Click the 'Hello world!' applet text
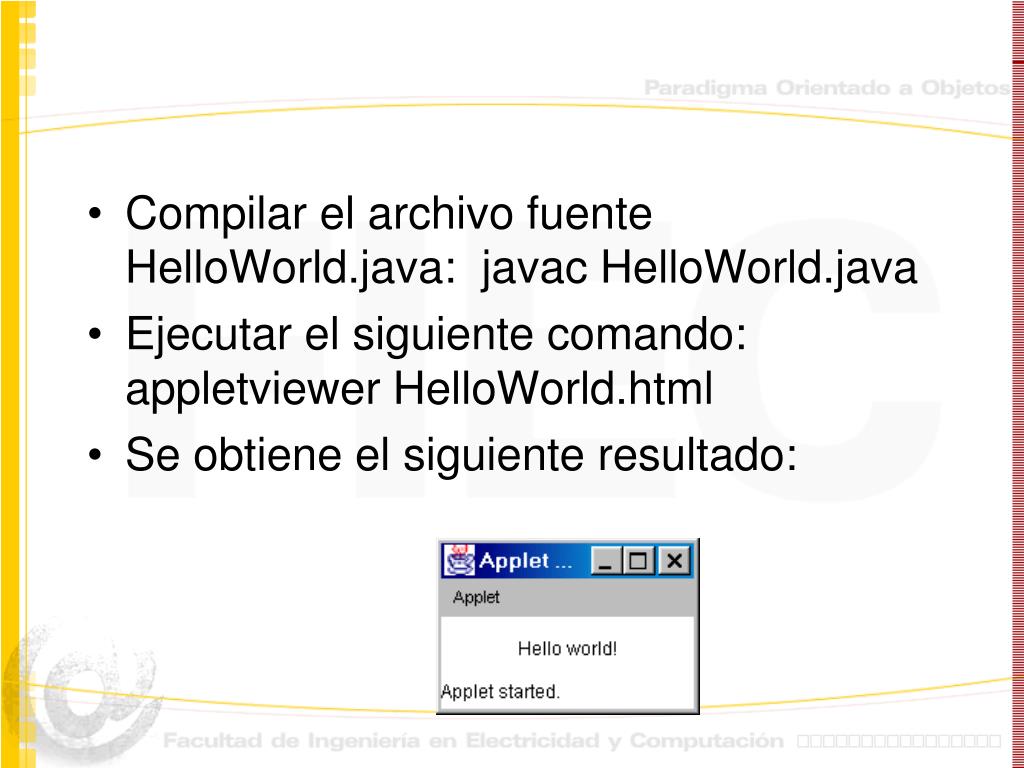 tap(567, 648)
